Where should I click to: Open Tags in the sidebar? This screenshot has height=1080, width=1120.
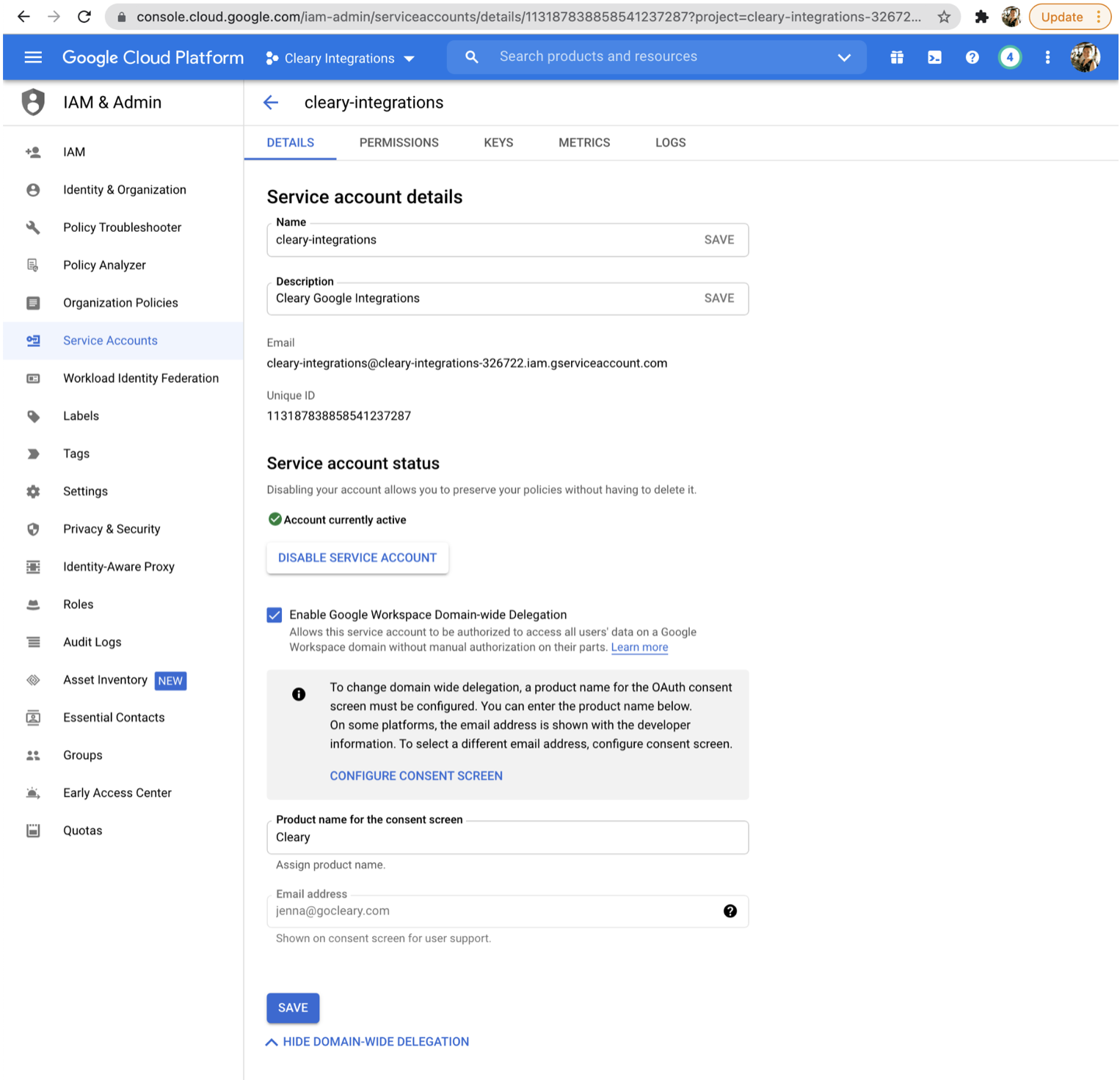tap(123, 453)
